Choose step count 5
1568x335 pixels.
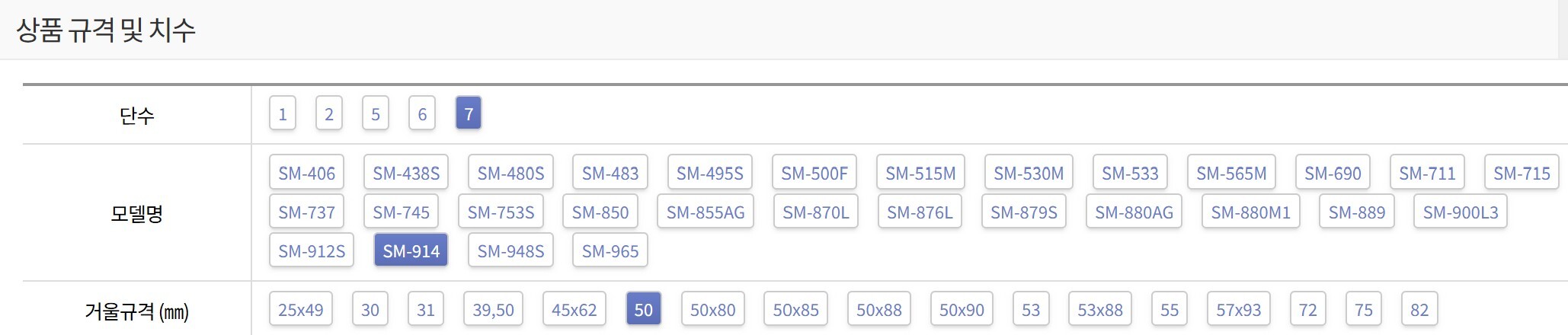375,113
